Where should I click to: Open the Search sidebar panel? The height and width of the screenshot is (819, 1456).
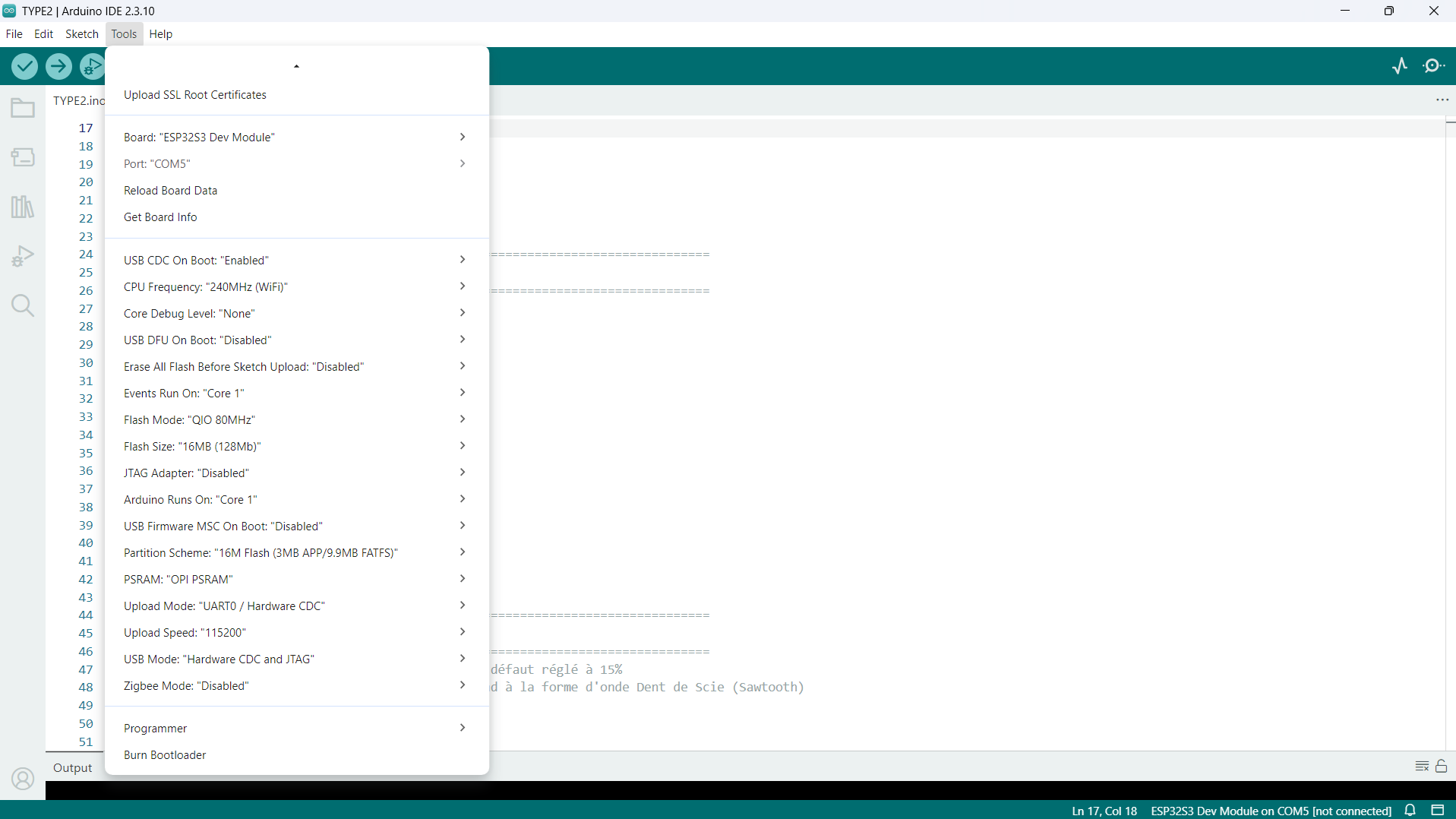[23, 305]
